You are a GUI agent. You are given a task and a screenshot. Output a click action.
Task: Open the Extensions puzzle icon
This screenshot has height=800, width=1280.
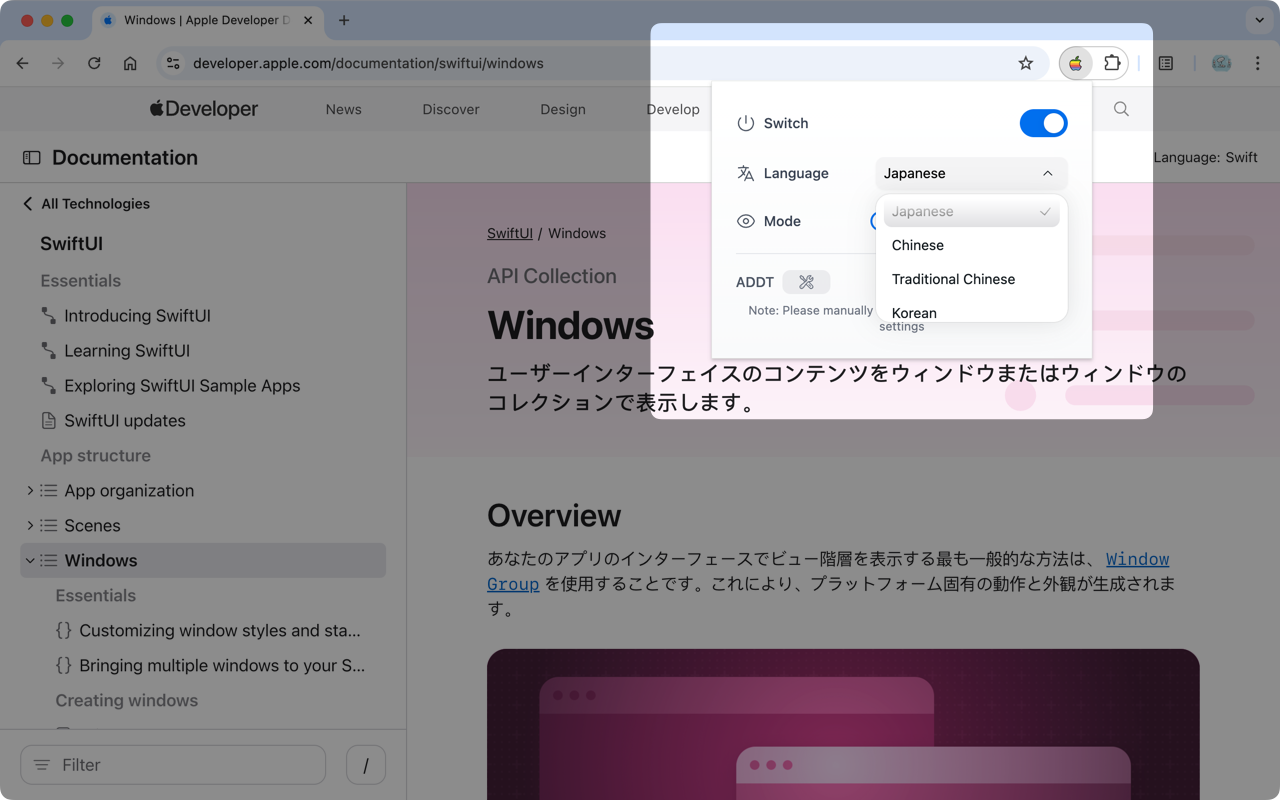tap(1112, 63)
